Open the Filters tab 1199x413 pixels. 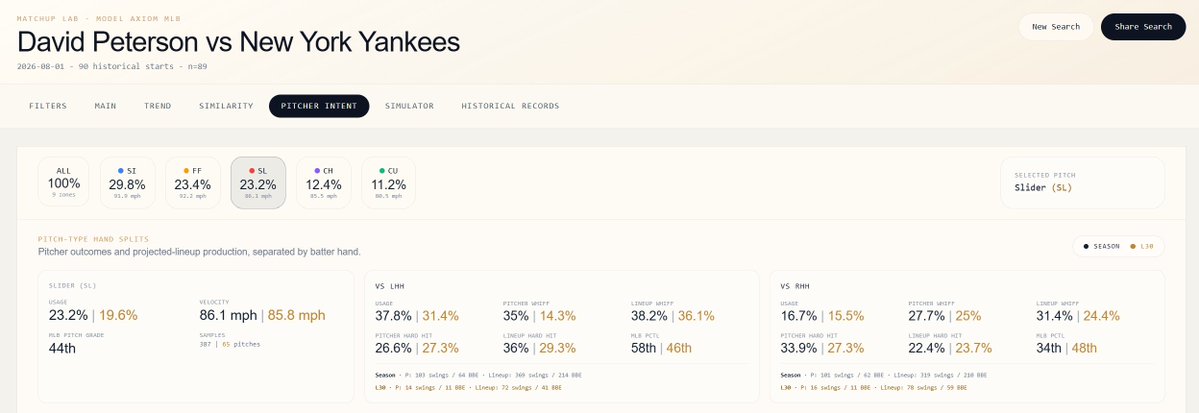(x=48, y=106)
